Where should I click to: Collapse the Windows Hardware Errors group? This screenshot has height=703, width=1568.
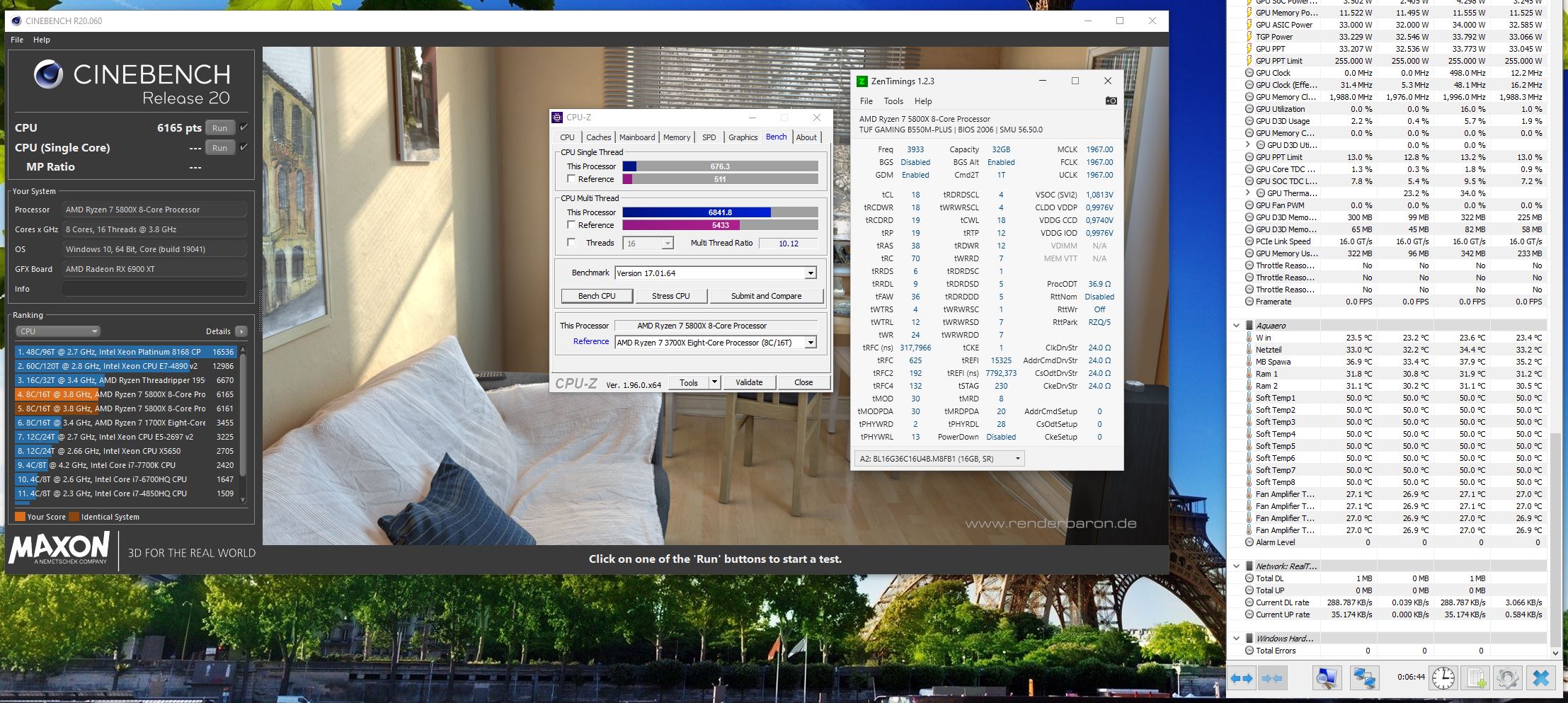(x=1236, y=639)
